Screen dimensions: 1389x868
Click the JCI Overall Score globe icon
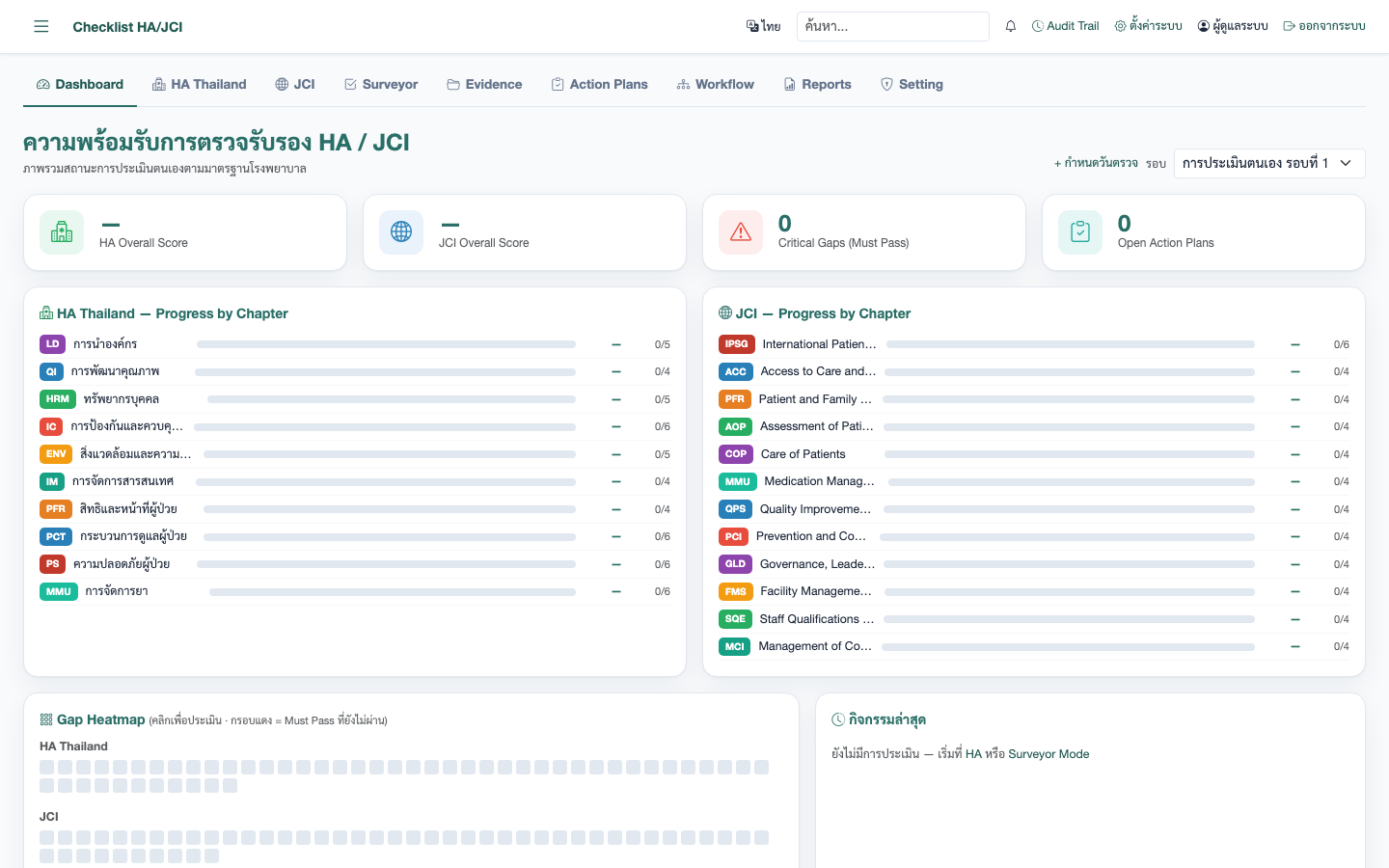click(401, 232)
